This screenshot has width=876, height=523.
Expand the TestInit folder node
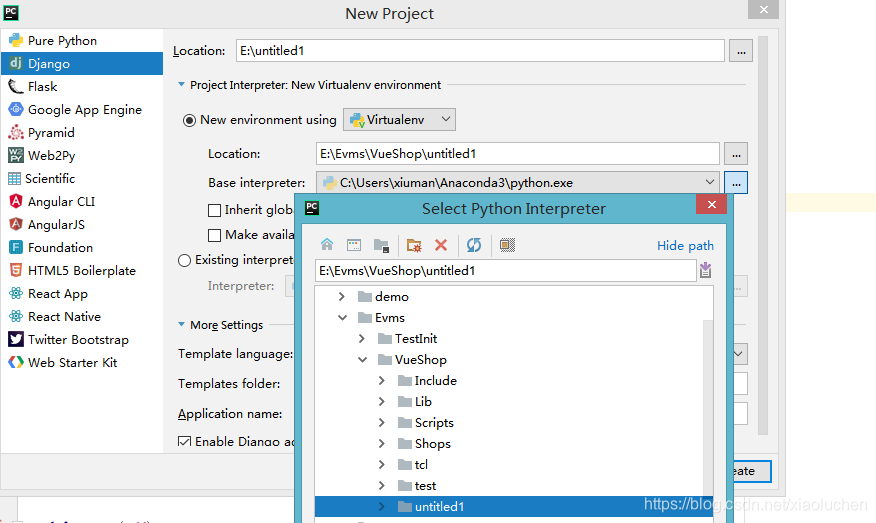[x=361, y=339]
